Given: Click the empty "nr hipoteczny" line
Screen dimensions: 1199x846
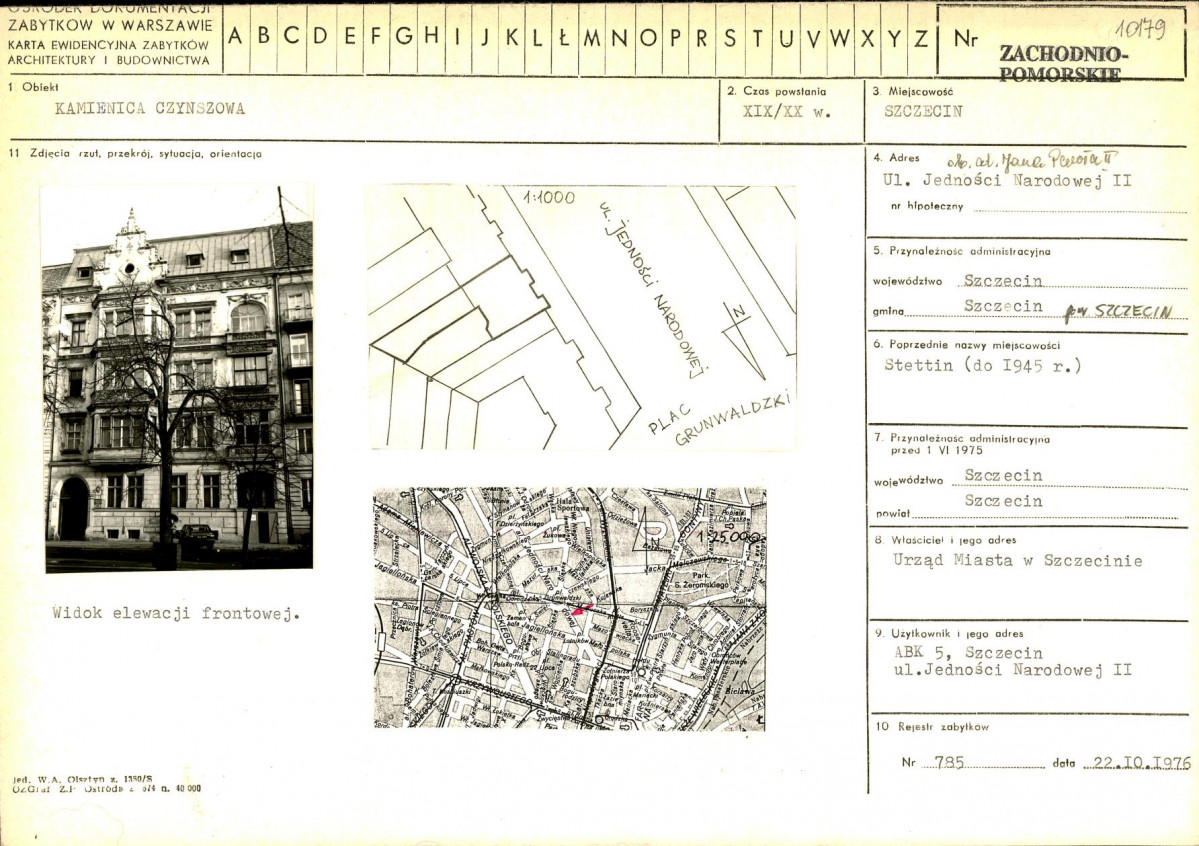Looking at the screenshot, I should (x=1075, y=208).
